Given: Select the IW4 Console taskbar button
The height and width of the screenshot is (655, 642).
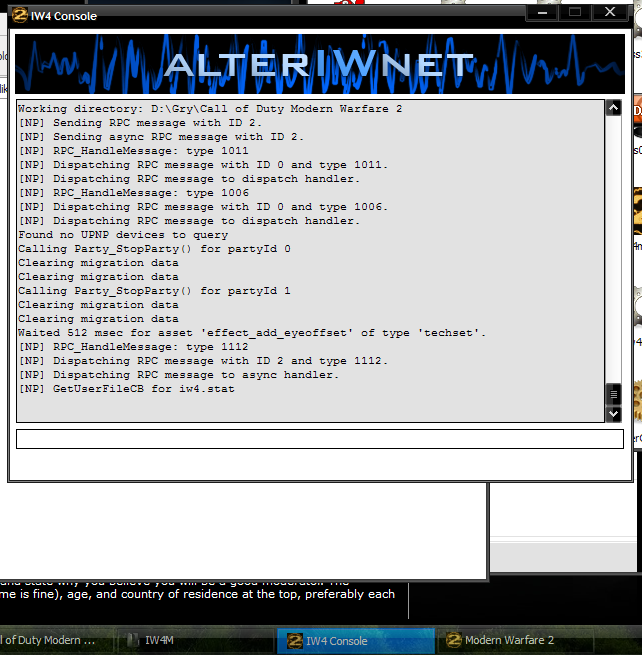Looking at the screenshot, I should [x=356, y=640].
